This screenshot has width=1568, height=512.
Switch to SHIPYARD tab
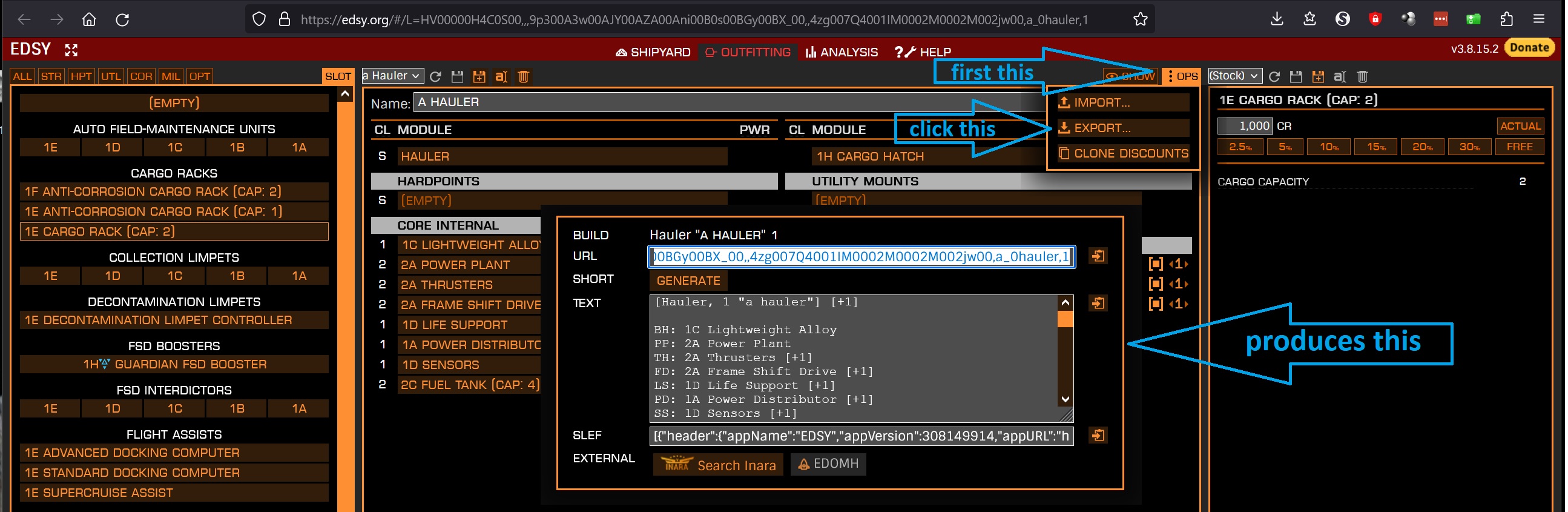[654, 53]
